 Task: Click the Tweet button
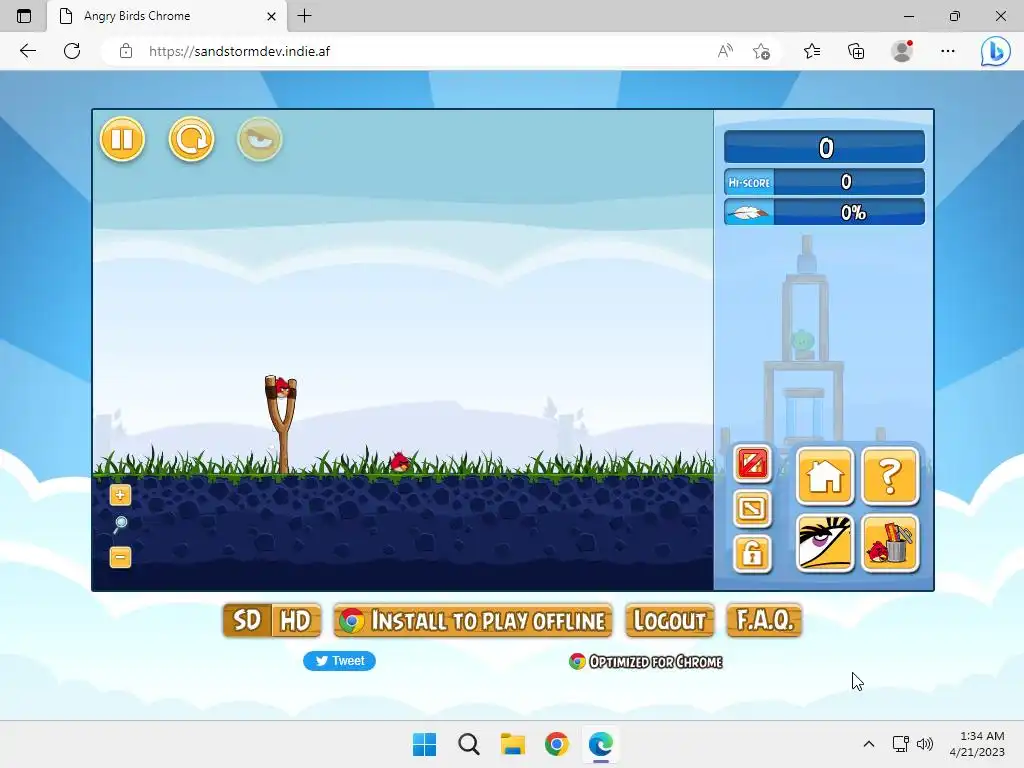coord(340,661)
